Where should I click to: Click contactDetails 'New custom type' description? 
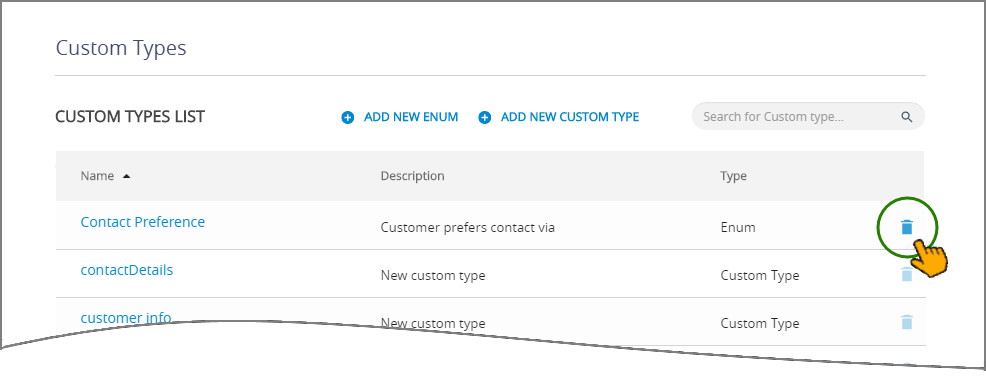pyautogui.click(x=433, y=275)
